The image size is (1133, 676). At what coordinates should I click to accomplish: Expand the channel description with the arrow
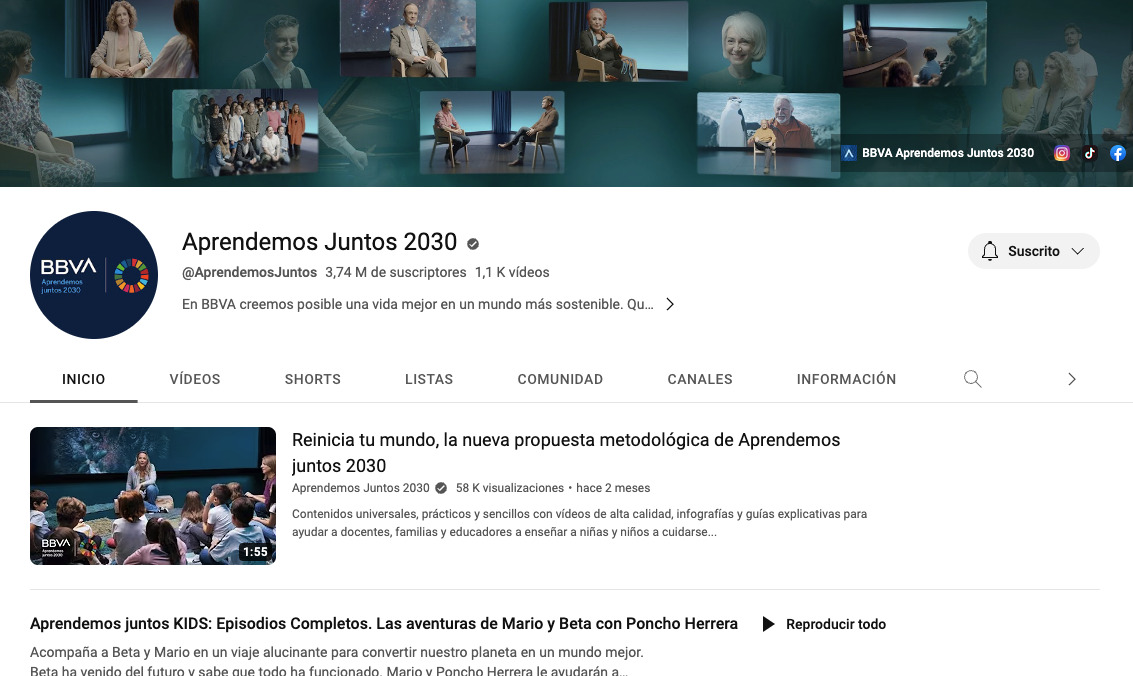point(670,304)
